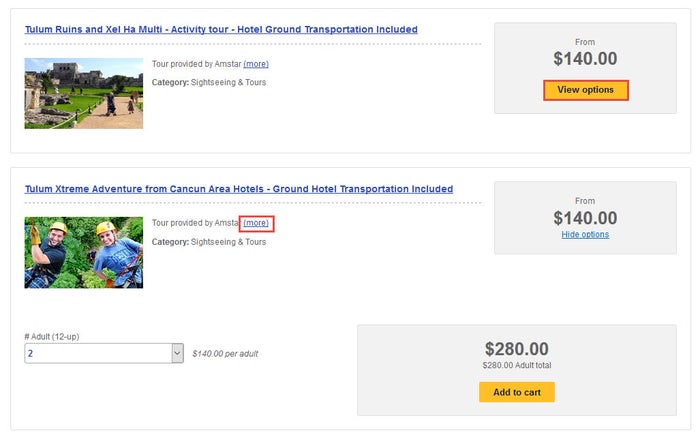Click the arrow on the adult quantity selector
Screen dimensions: 700x435
[177, 353]
